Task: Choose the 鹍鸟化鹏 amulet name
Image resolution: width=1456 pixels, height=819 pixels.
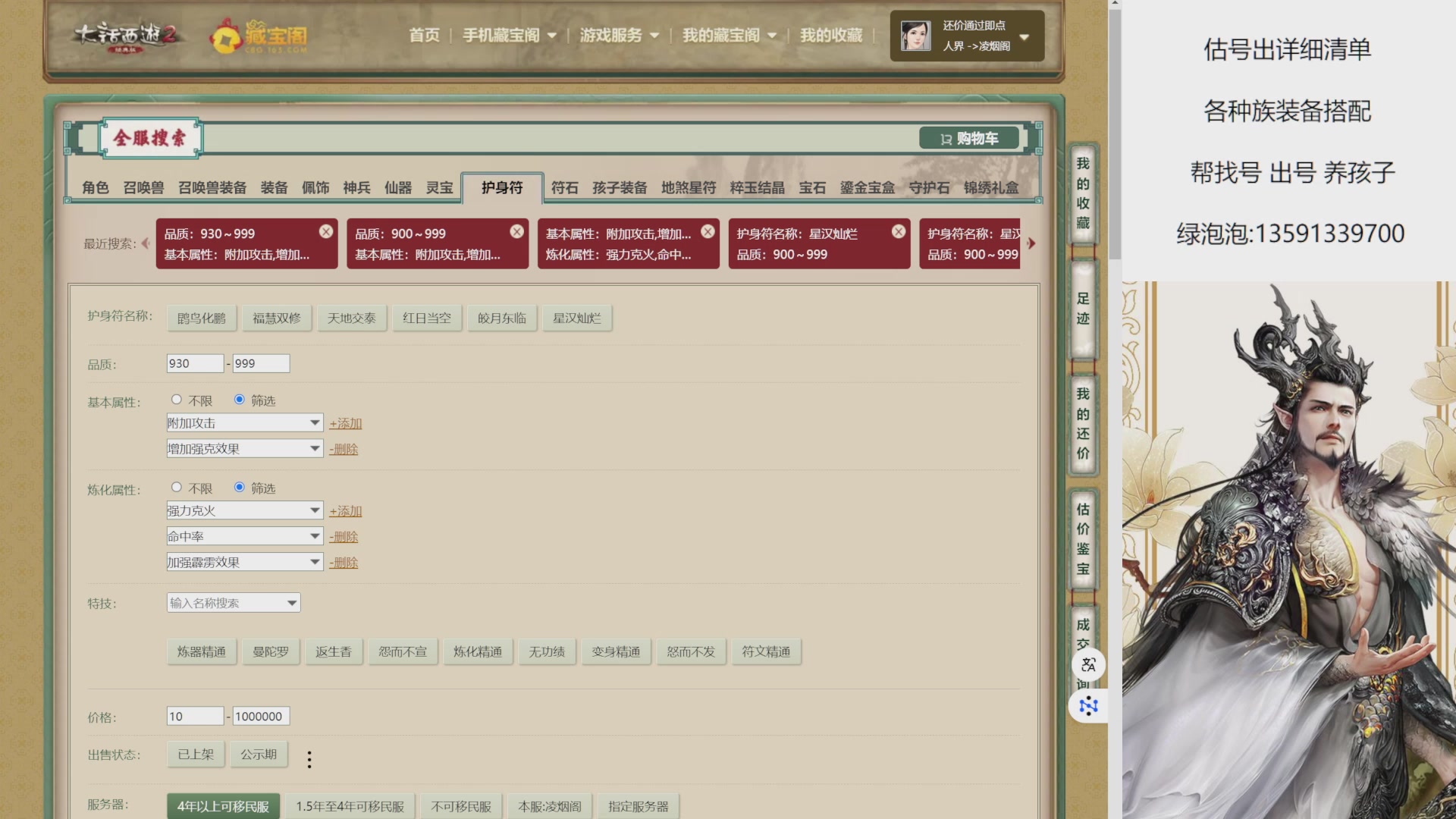Action: point(202,318)
